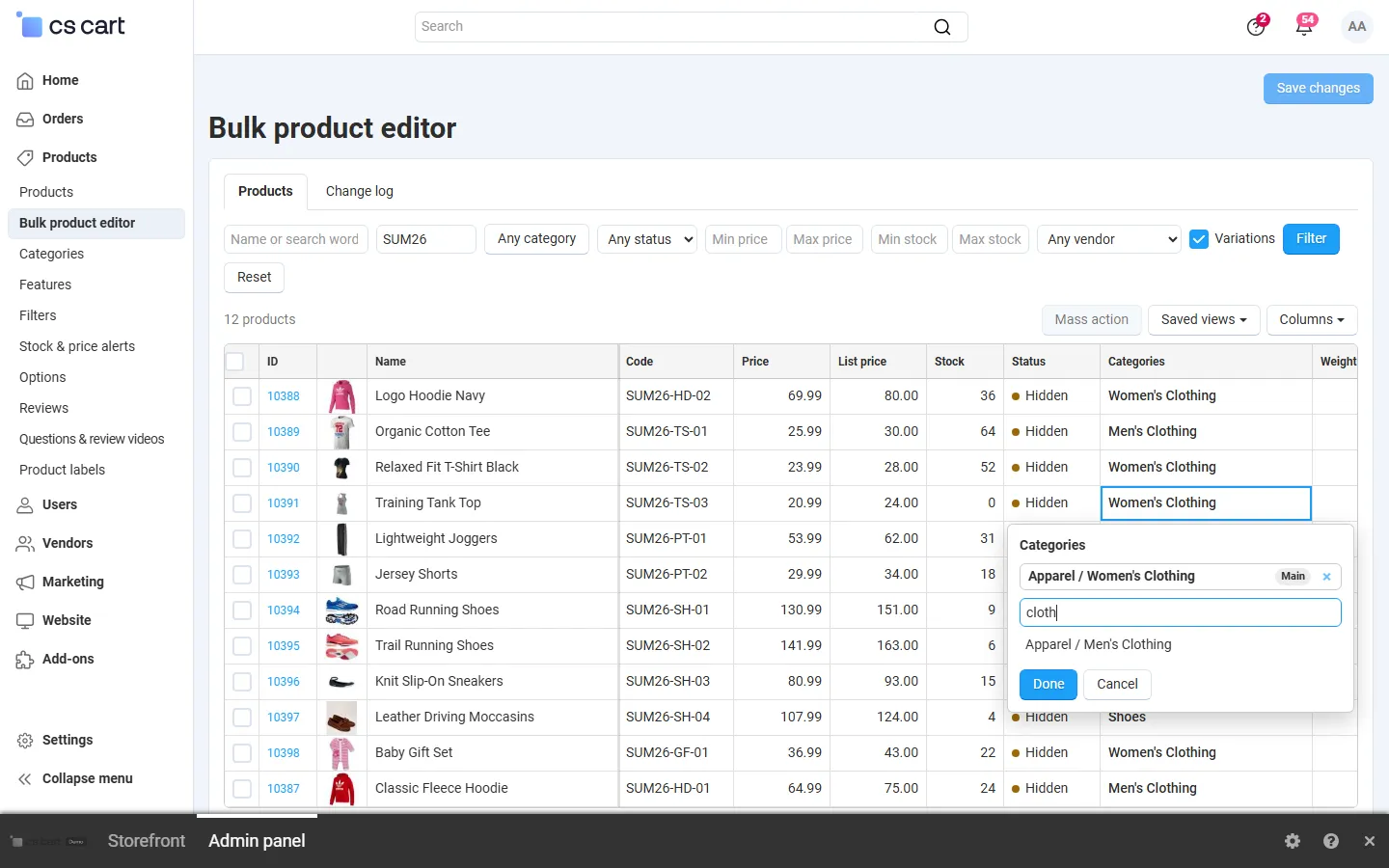This screenshot has width=1389, height=868.
Task: Open the notifications bell icon
Action: [1304, 26]
